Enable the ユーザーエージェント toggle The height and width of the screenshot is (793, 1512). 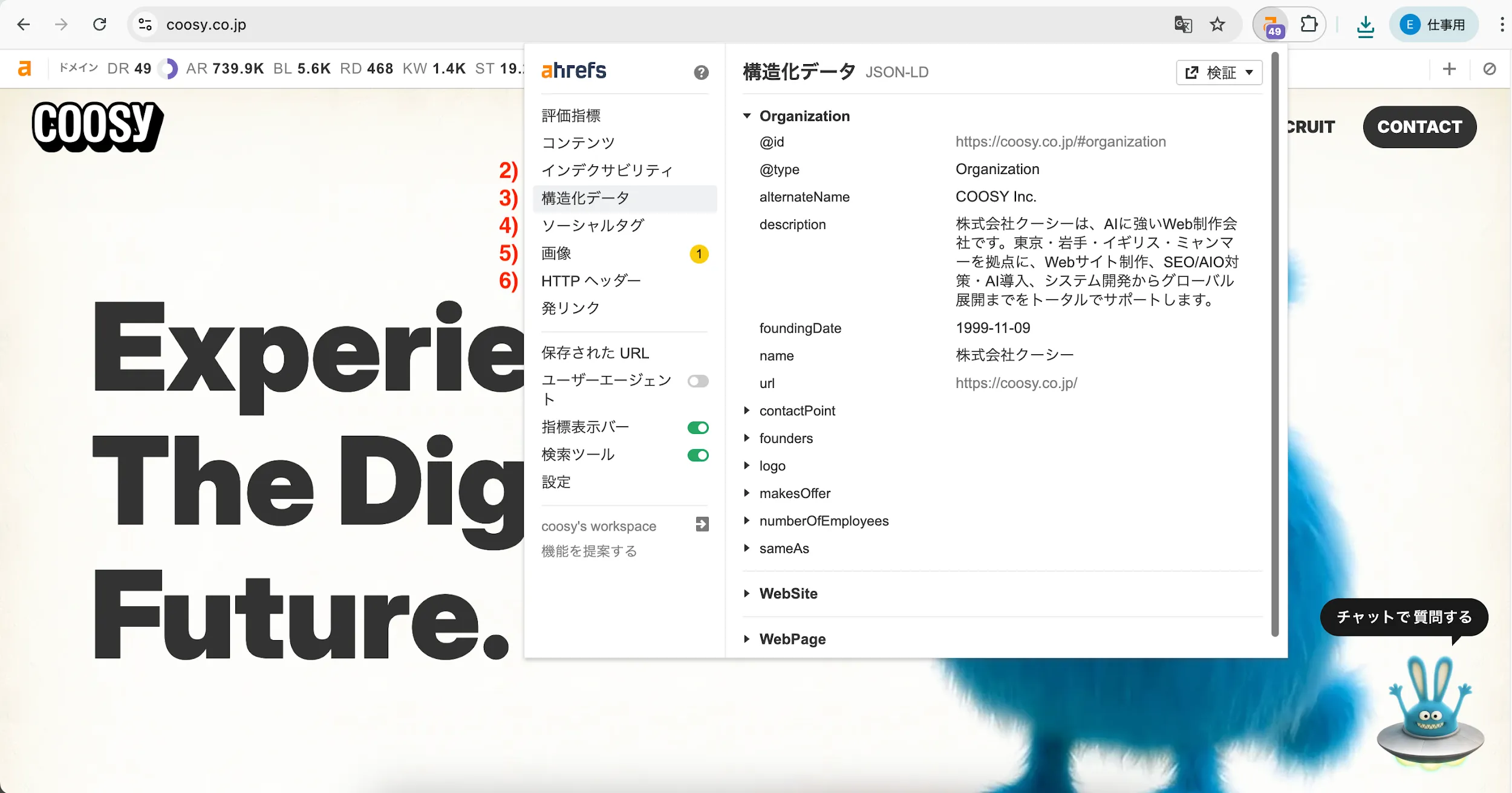point(698,381)
